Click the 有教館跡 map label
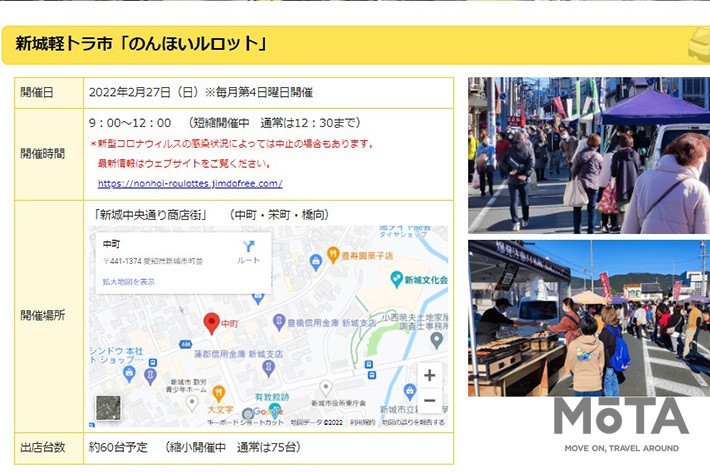This screenshot has width=710, height=473. pyautogui.click(x=272, y=397)
